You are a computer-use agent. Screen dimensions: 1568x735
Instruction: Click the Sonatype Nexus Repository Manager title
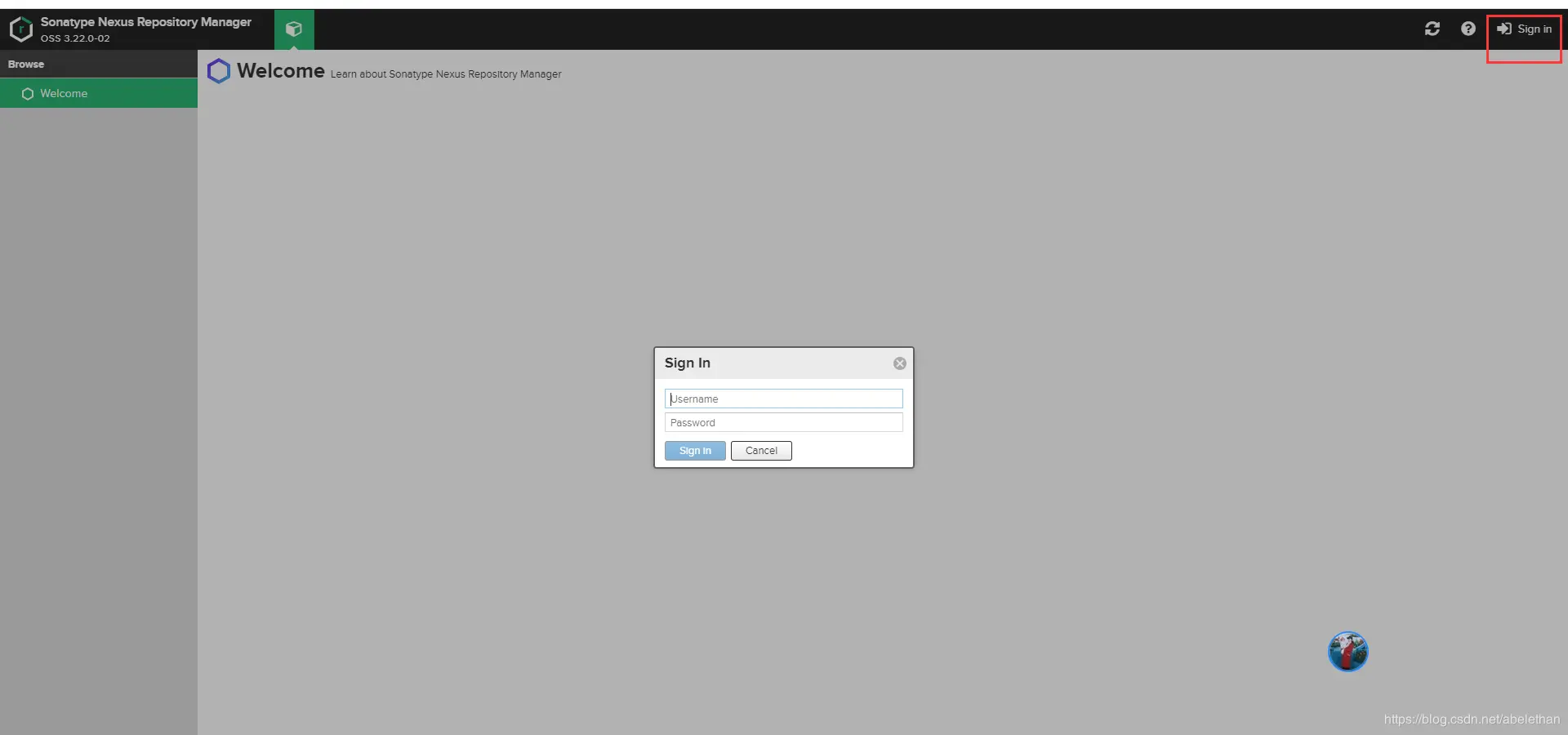pyautogui.click(x=146, y=22)
